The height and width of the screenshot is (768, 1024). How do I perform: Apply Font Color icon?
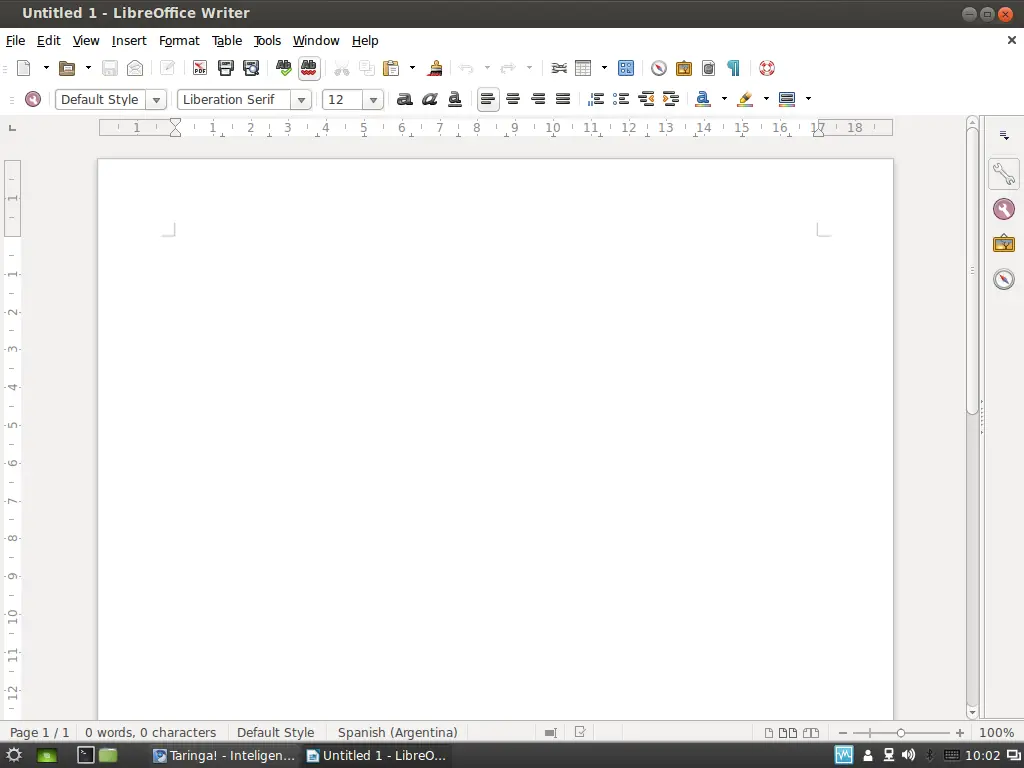703,99
